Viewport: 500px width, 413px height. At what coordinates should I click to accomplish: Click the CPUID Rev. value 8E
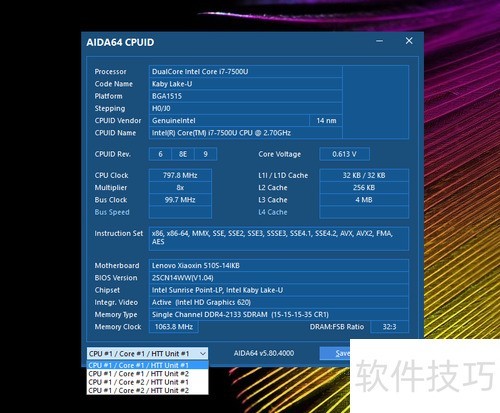coord(183,154)
